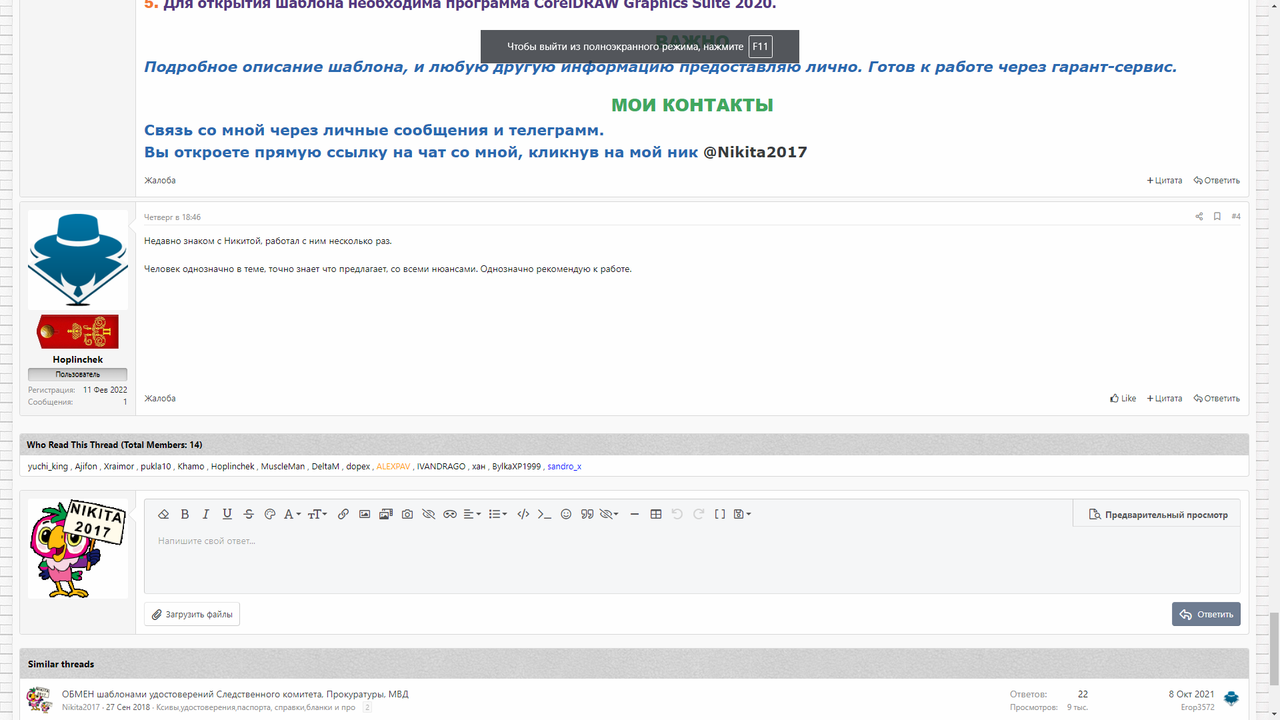Toggle italic formatting in reply editor
Image resolution: width=1280 pixels, height=720 pixels.
point(206,514)
